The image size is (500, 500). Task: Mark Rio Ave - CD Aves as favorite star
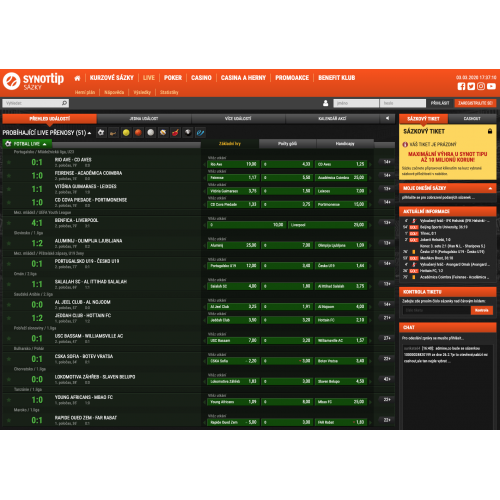(9, 162)
